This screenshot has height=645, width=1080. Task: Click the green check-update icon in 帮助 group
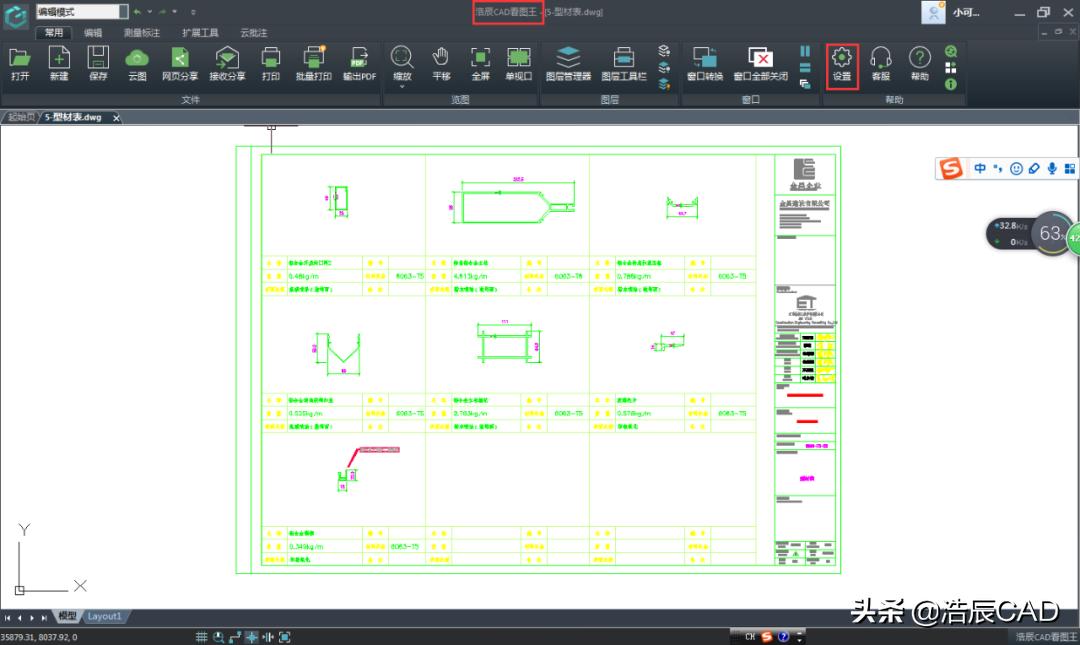951,52
